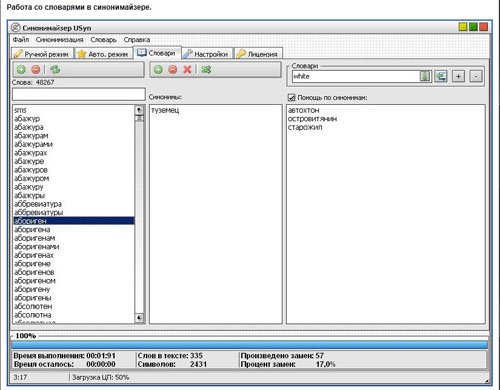Click the application icon in title bar

(16, 27)
